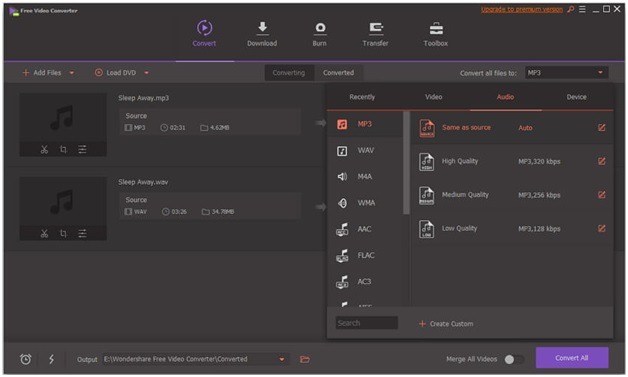Choose the WMA format in the list

click(x=365, y=203)
